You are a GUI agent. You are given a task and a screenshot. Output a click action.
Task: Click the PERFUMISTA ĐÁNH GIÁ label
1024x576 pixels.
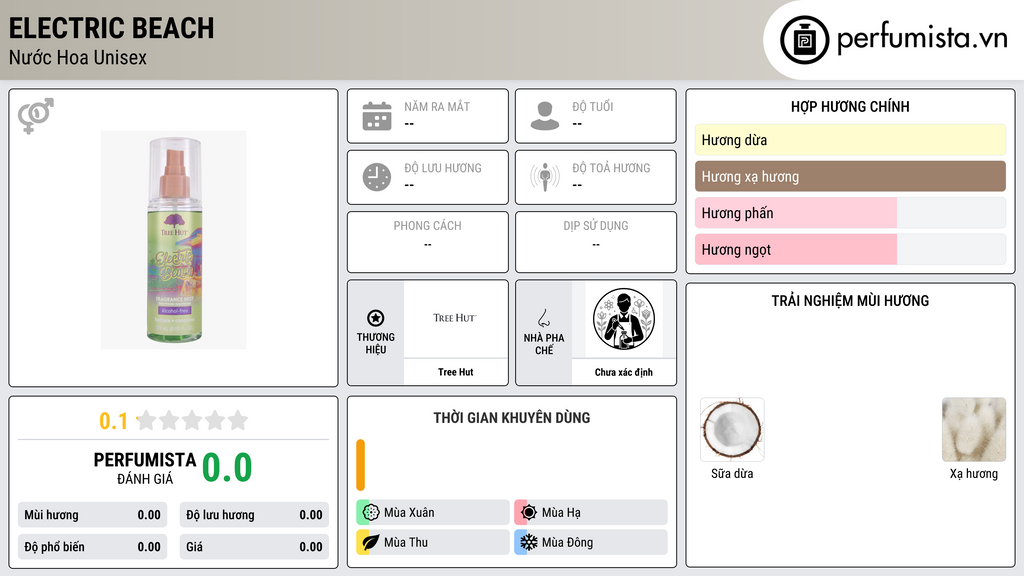(145, 468)
